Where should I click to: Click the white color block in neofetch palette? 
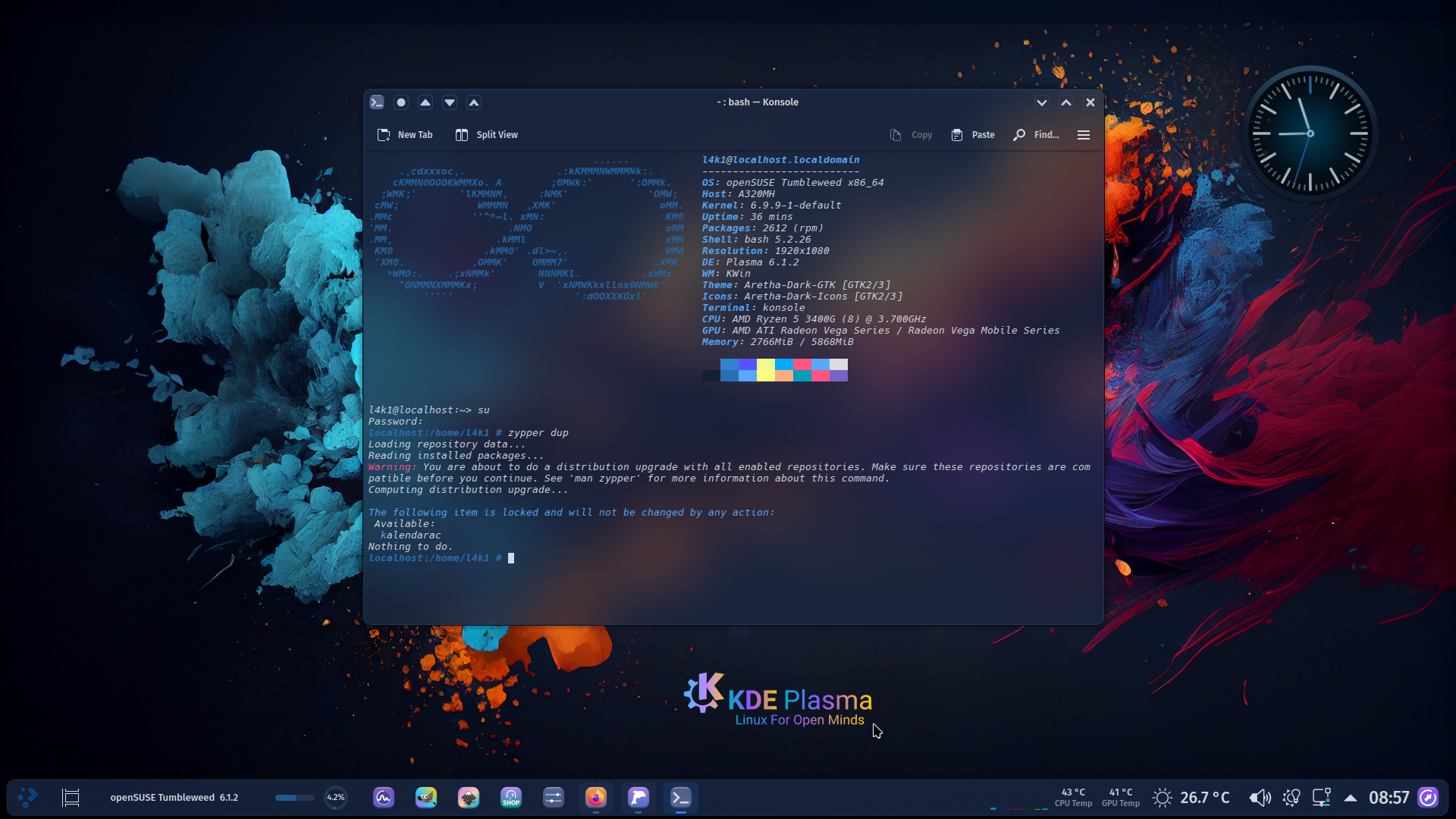point(839,365)
